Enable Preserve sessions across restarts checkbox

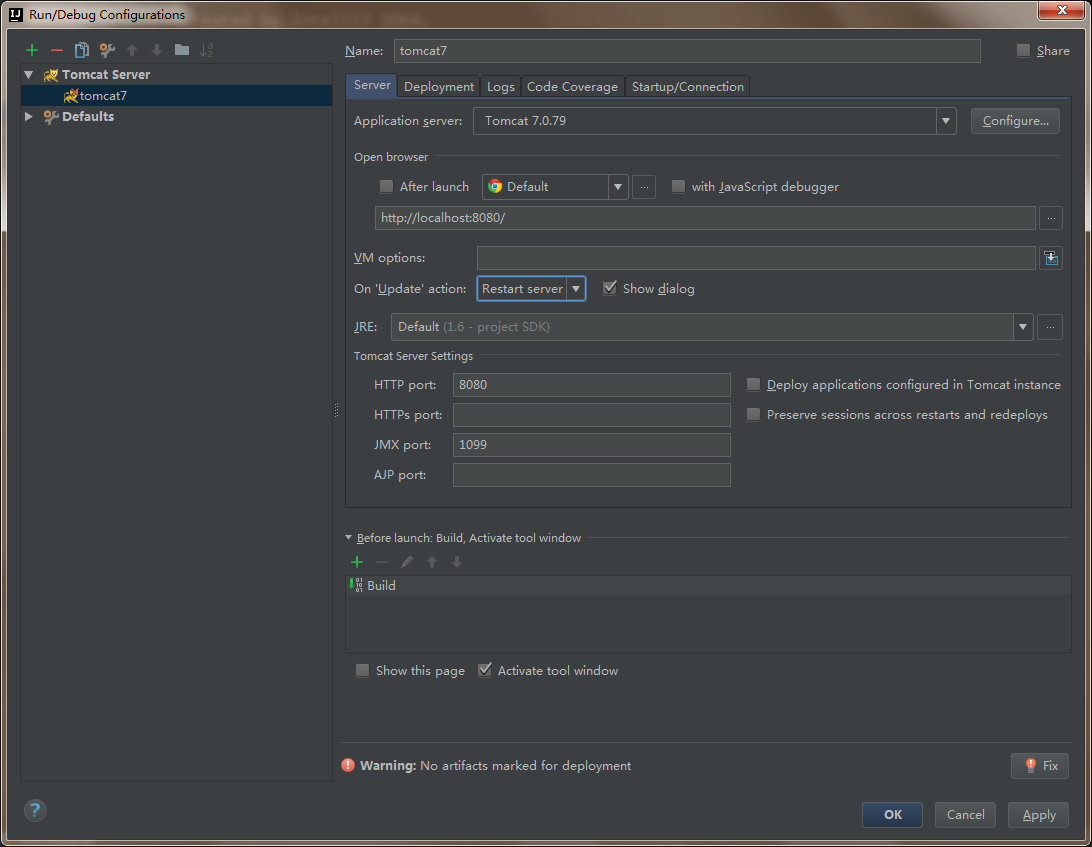coord(754,414)
